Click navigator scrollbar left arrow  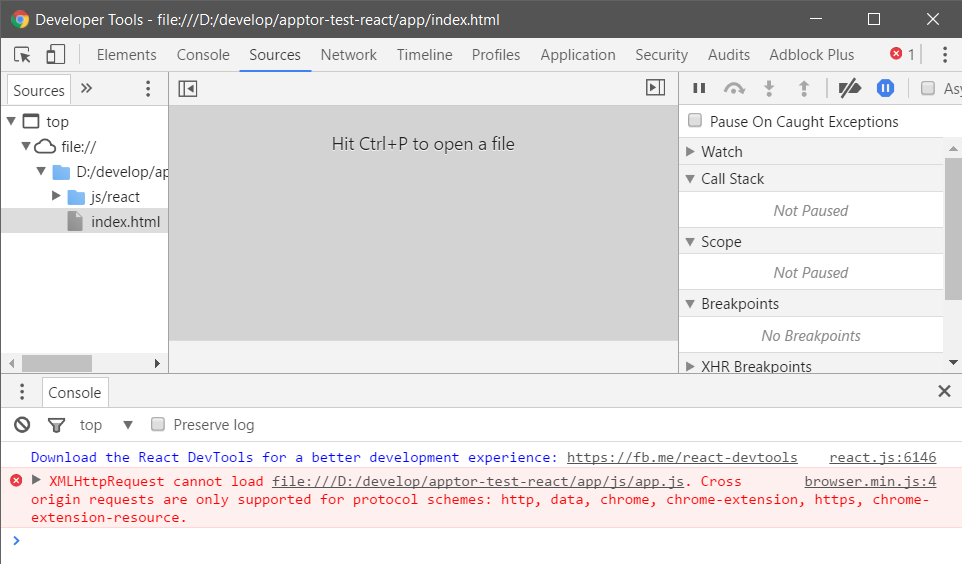(11, 363)
